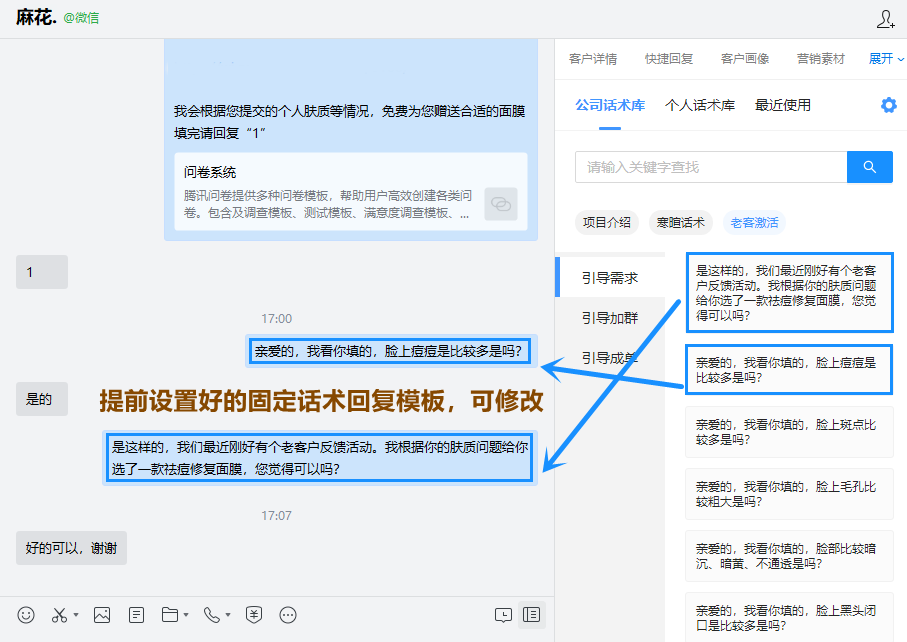Click the yen payment shield icon
Viewport: 907px width, 642px height.
coord(254,615)
